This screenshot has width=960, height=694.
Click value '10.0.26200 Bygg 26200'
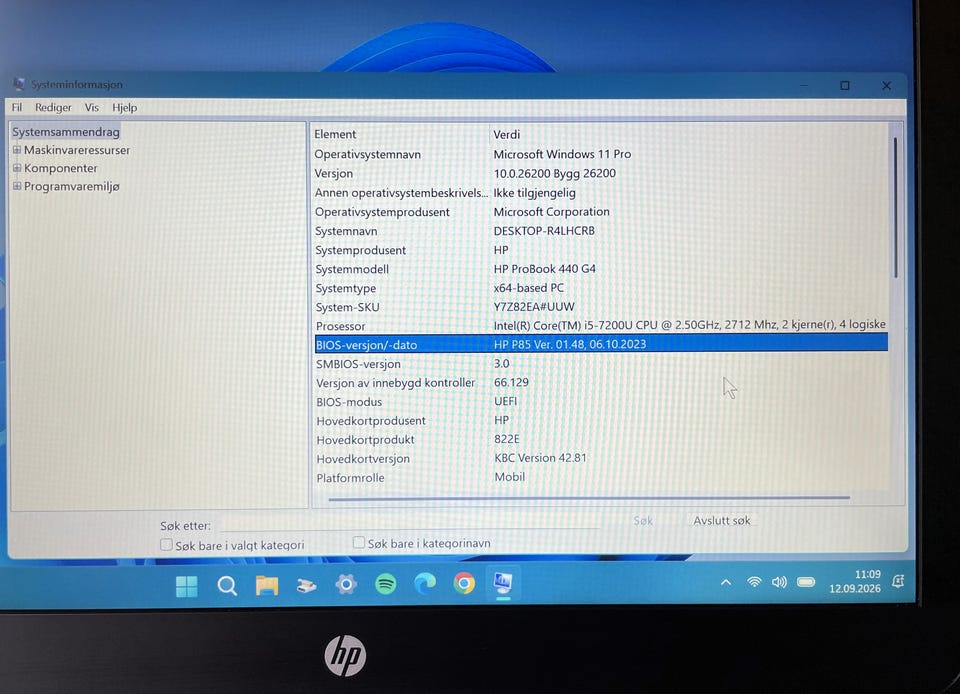point(555,173)
